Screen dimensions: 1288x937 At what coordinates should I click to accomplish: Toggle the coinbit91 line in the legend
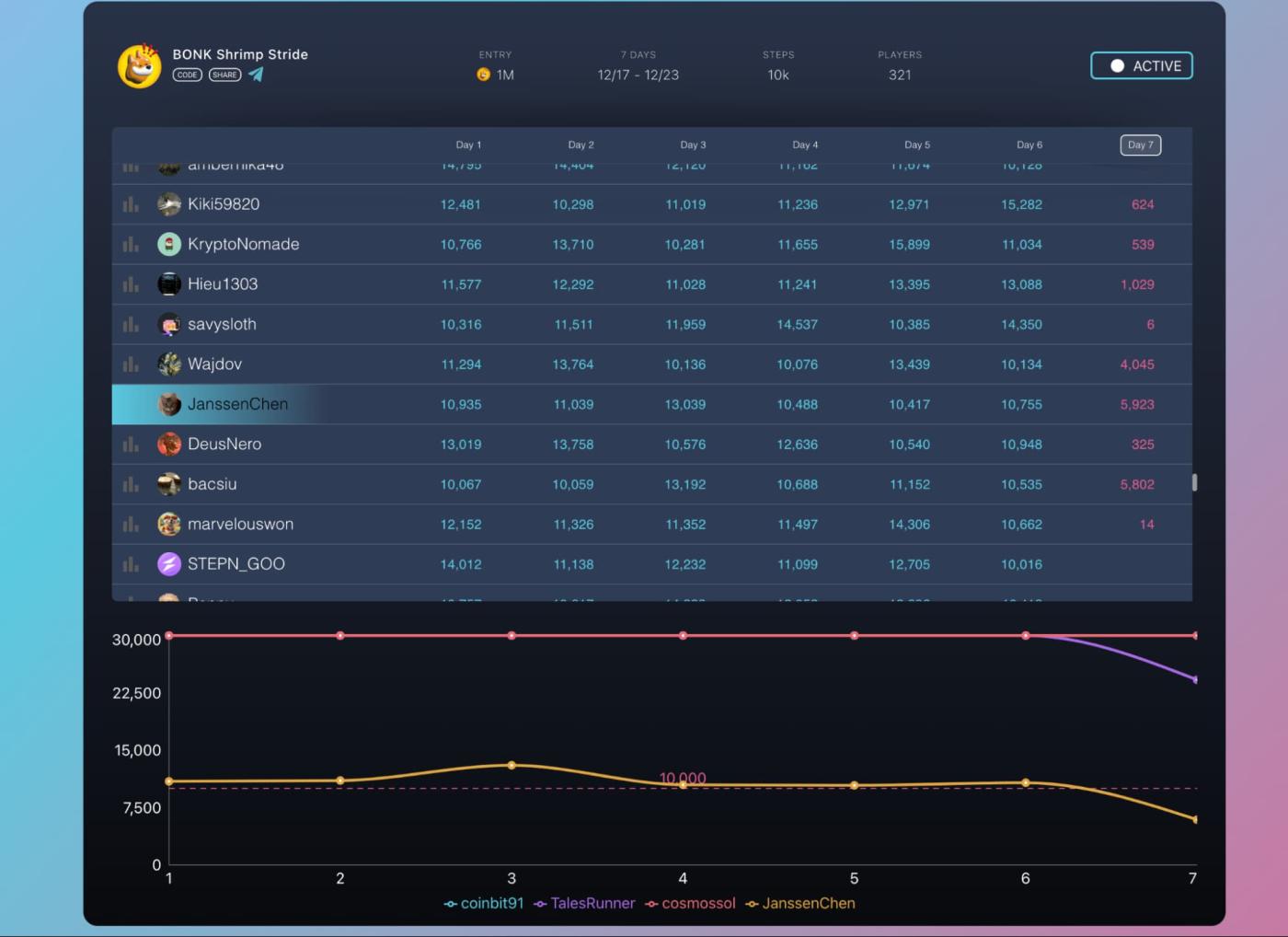click(484, 903)
